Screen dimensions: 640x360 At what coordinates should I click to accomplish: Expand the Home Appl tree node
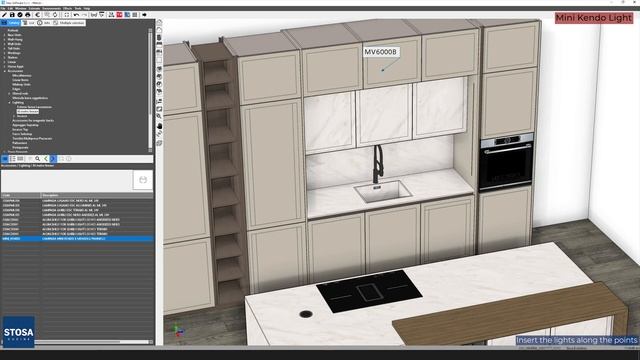[x=4, y=67]
